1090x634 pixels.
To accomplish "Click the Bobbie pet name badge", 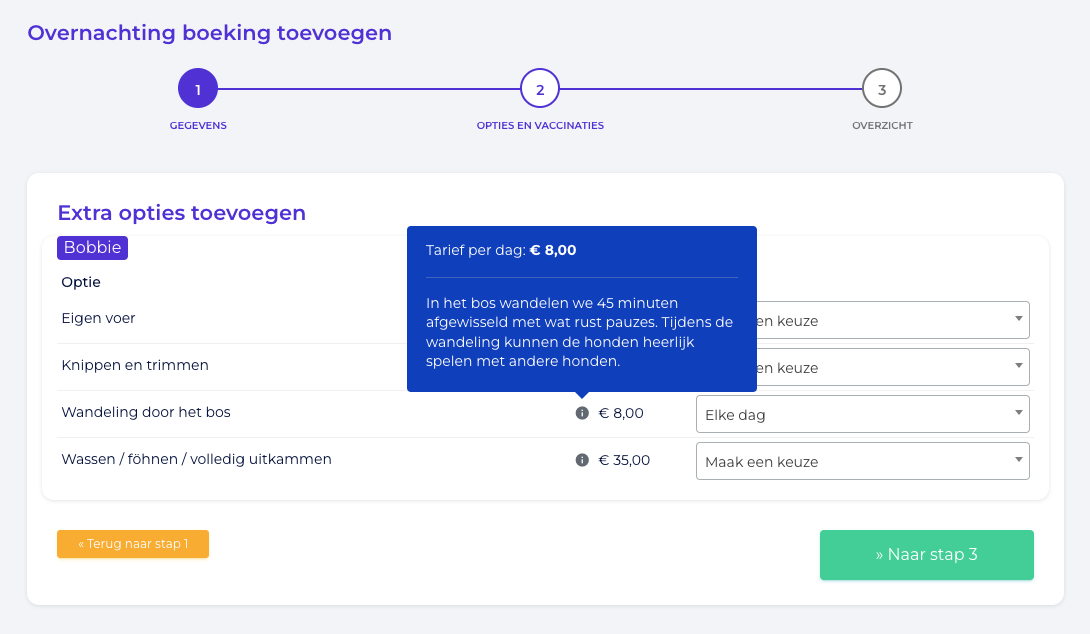I will click(92, 247).
